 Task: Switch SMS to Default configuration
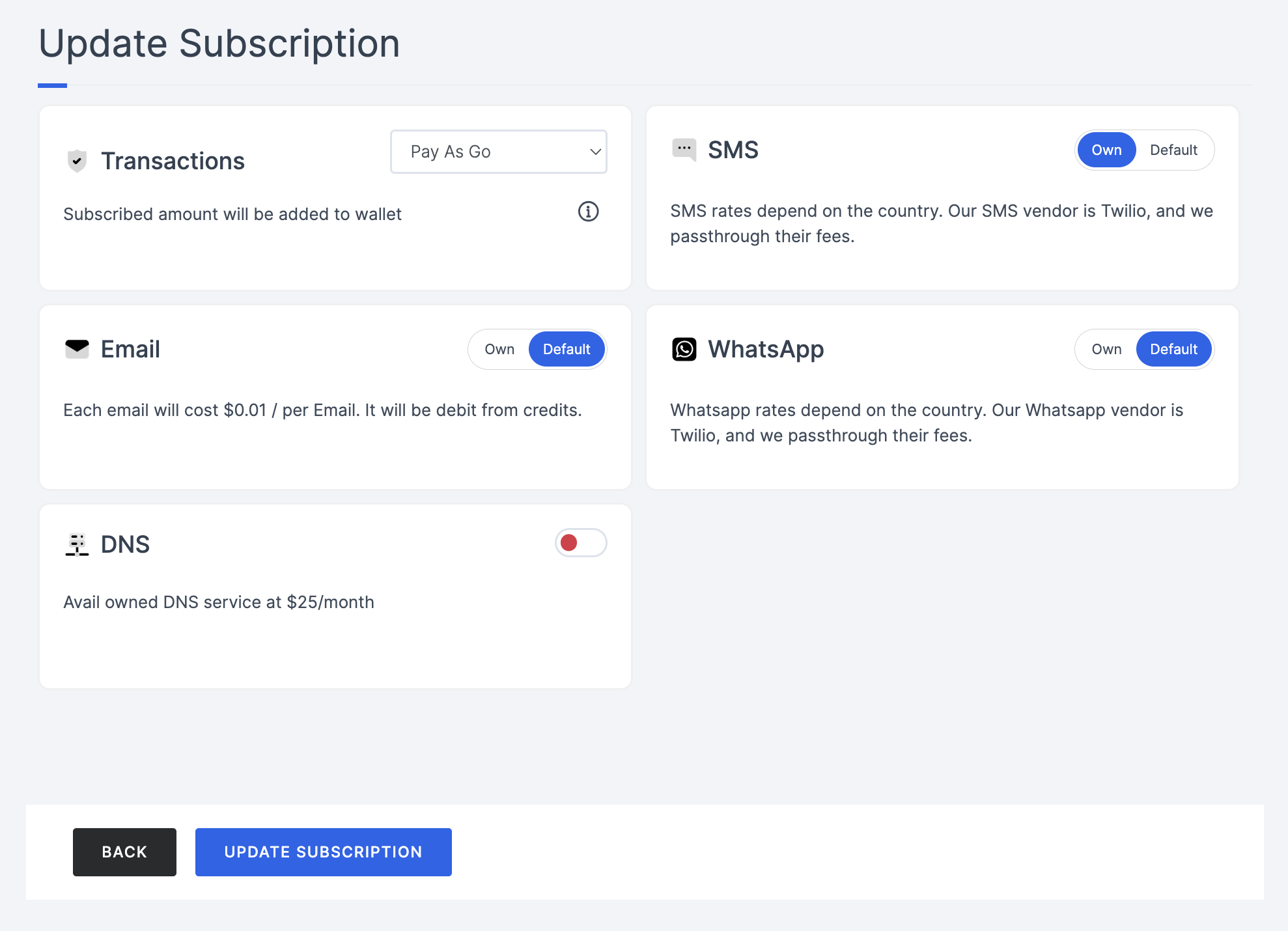(x=1172, y=150)
